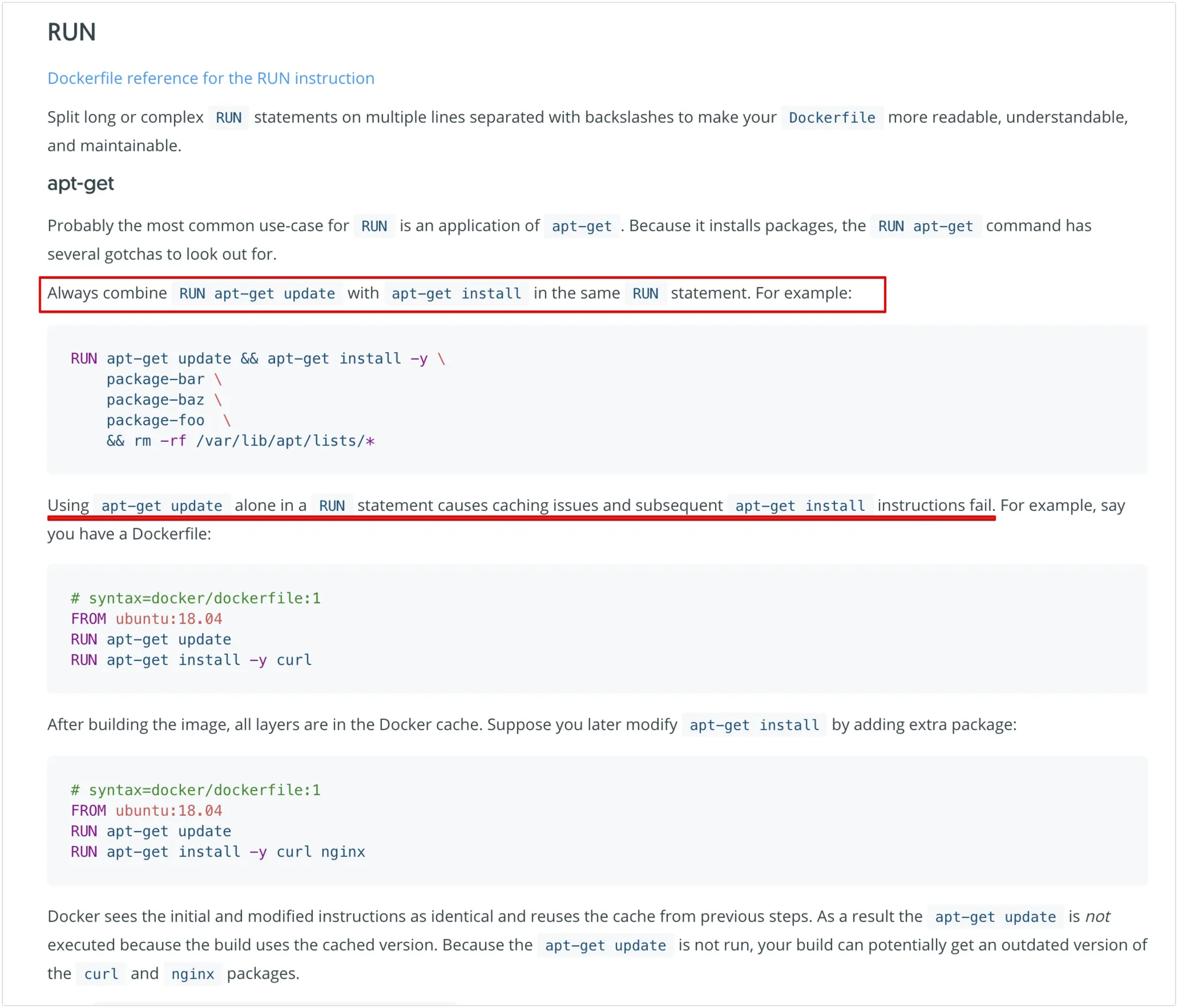Open Dockerfile reference for RUN instruction link
Screen dimensions: 1178x1008
[x=211, y=78]
